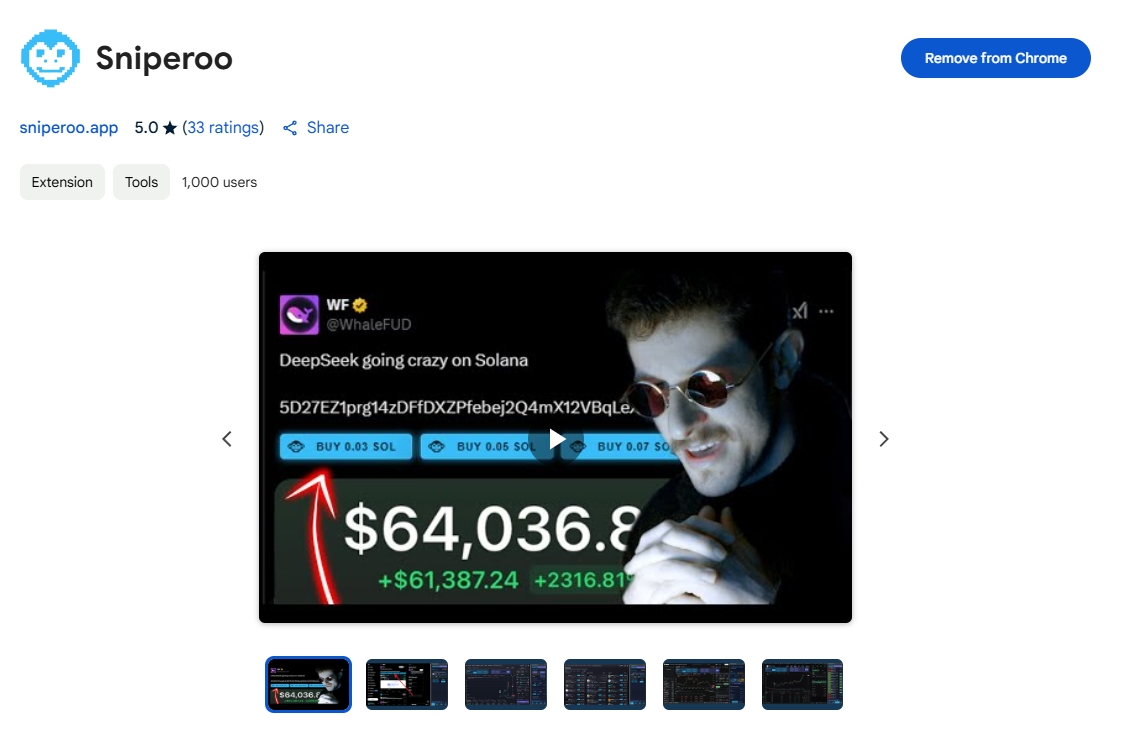Viewport: 1127px width, 737px height.
Task: Click the Share link
Action: click(328, 127)
